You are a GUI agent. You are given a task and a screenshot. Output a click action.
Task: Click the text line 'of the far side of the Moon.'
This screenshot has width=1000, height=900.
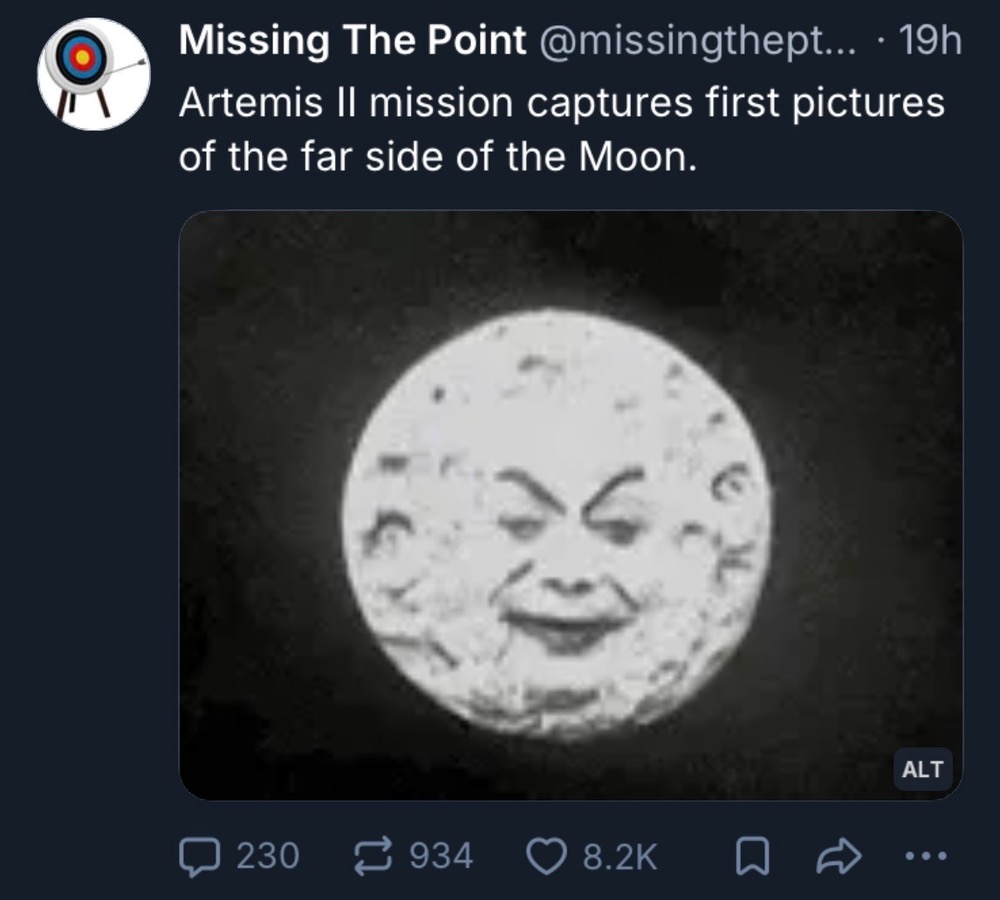[436, 156]
